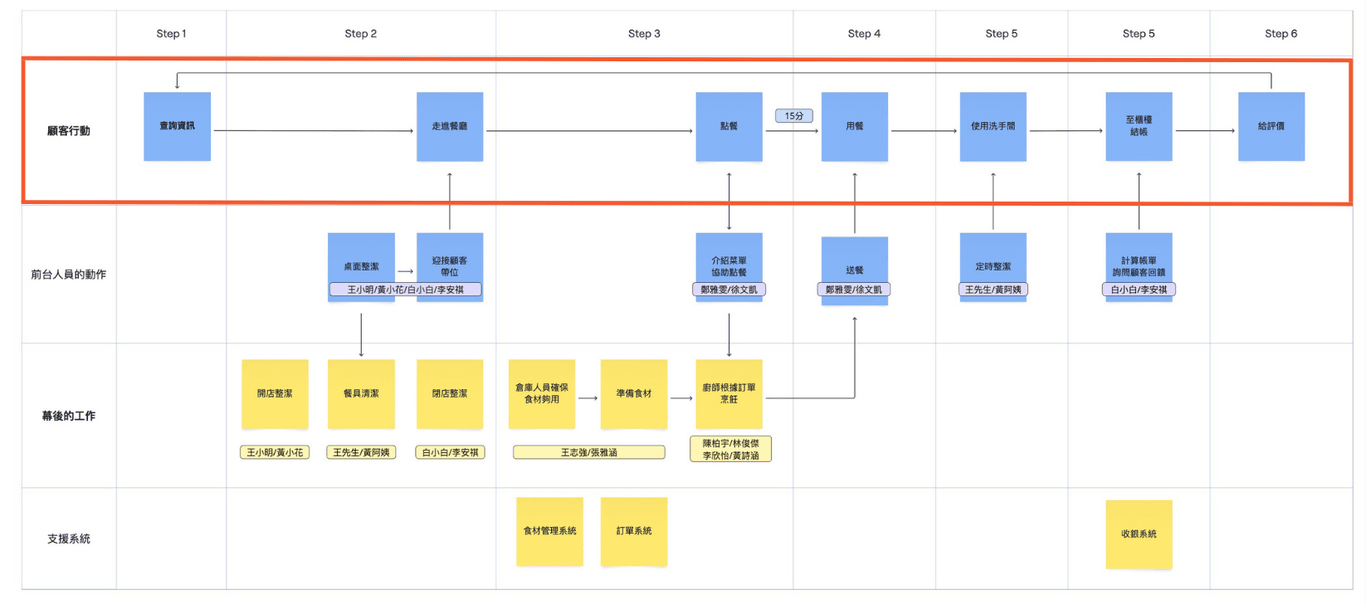Click the Step 3 column header
This screenshot has height=604, width=1366.
click(x=644, y=34)
